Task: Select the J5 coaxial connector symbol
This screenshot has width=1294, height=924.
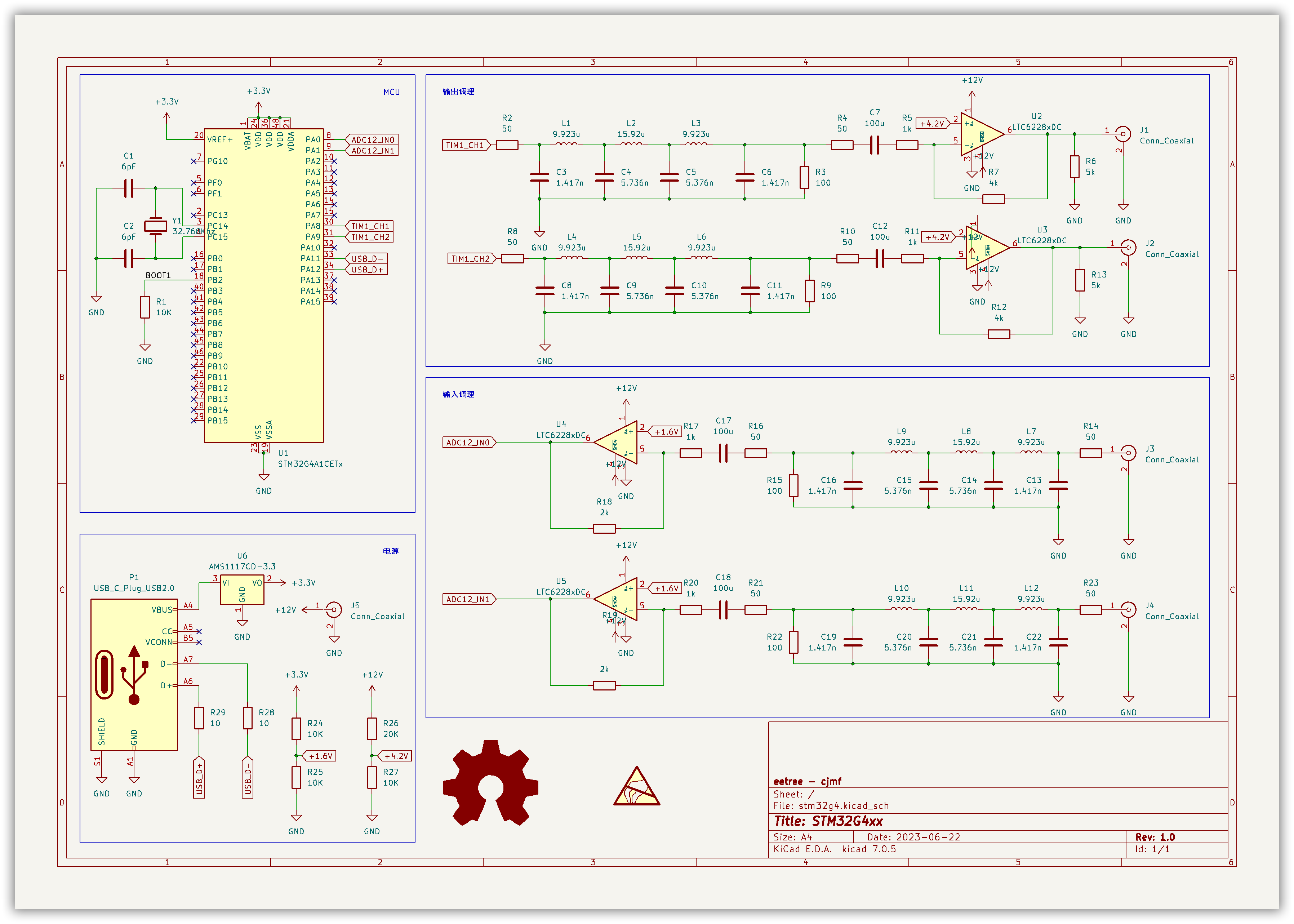Action: (x=334, y=610)
